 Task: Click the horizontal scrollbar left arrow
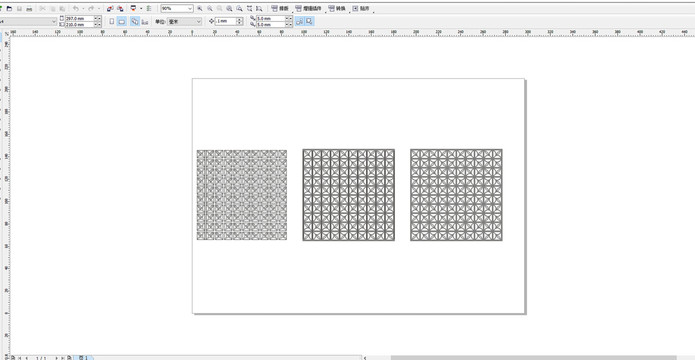pos(365,358)
